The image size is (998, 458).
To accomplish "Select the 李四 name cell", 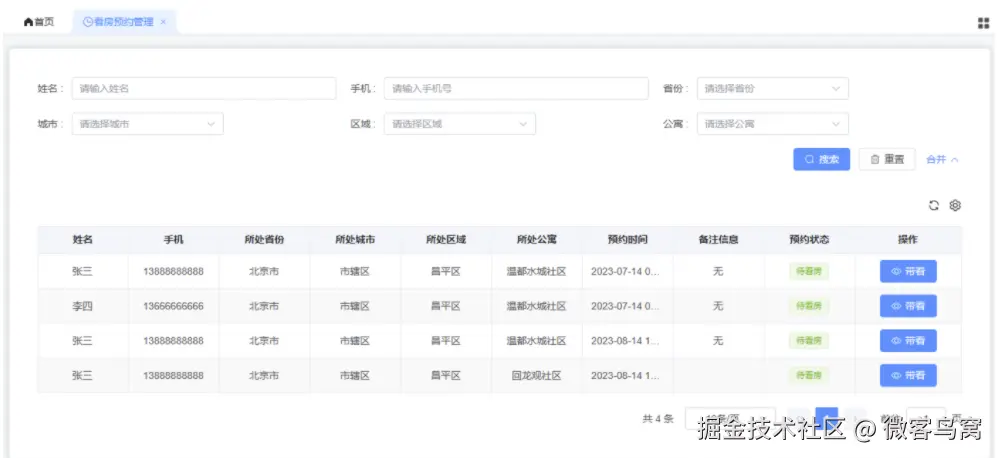I will [82, 306].
